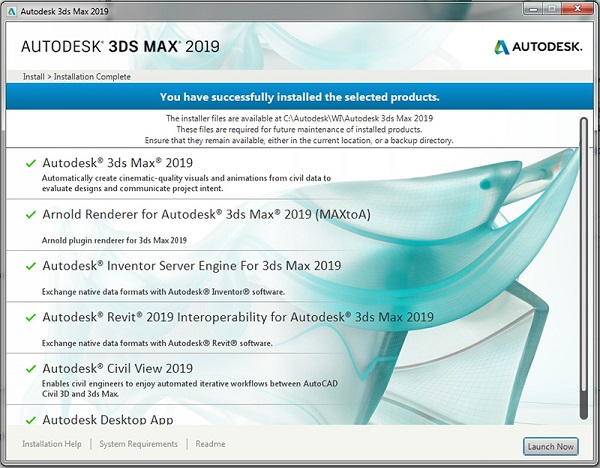Click 'Install > Installation Complete' breadcrumb
Image resolution: width=600 pixels, height=468 pixels.
click(77, 77)
